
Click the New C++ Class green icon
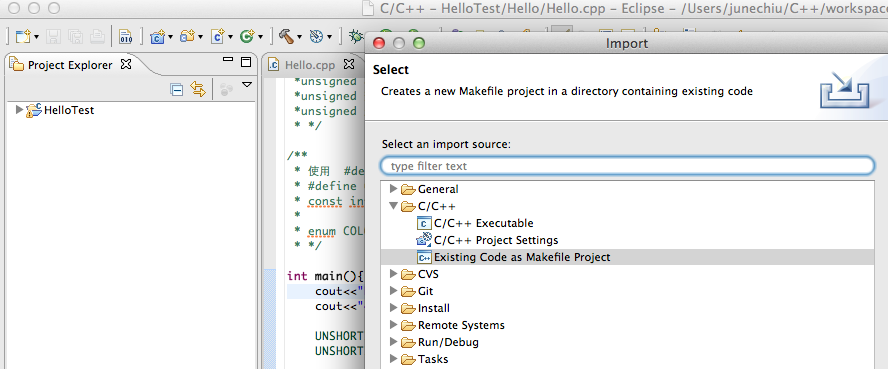(x=246, y=37)
